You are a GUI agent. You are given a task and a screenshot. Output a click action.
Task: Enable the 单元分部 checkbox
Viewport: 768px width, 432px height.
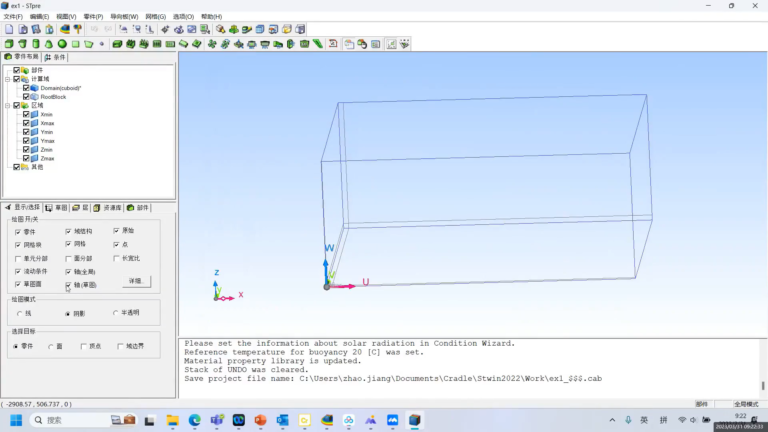[x=18, y=258]
